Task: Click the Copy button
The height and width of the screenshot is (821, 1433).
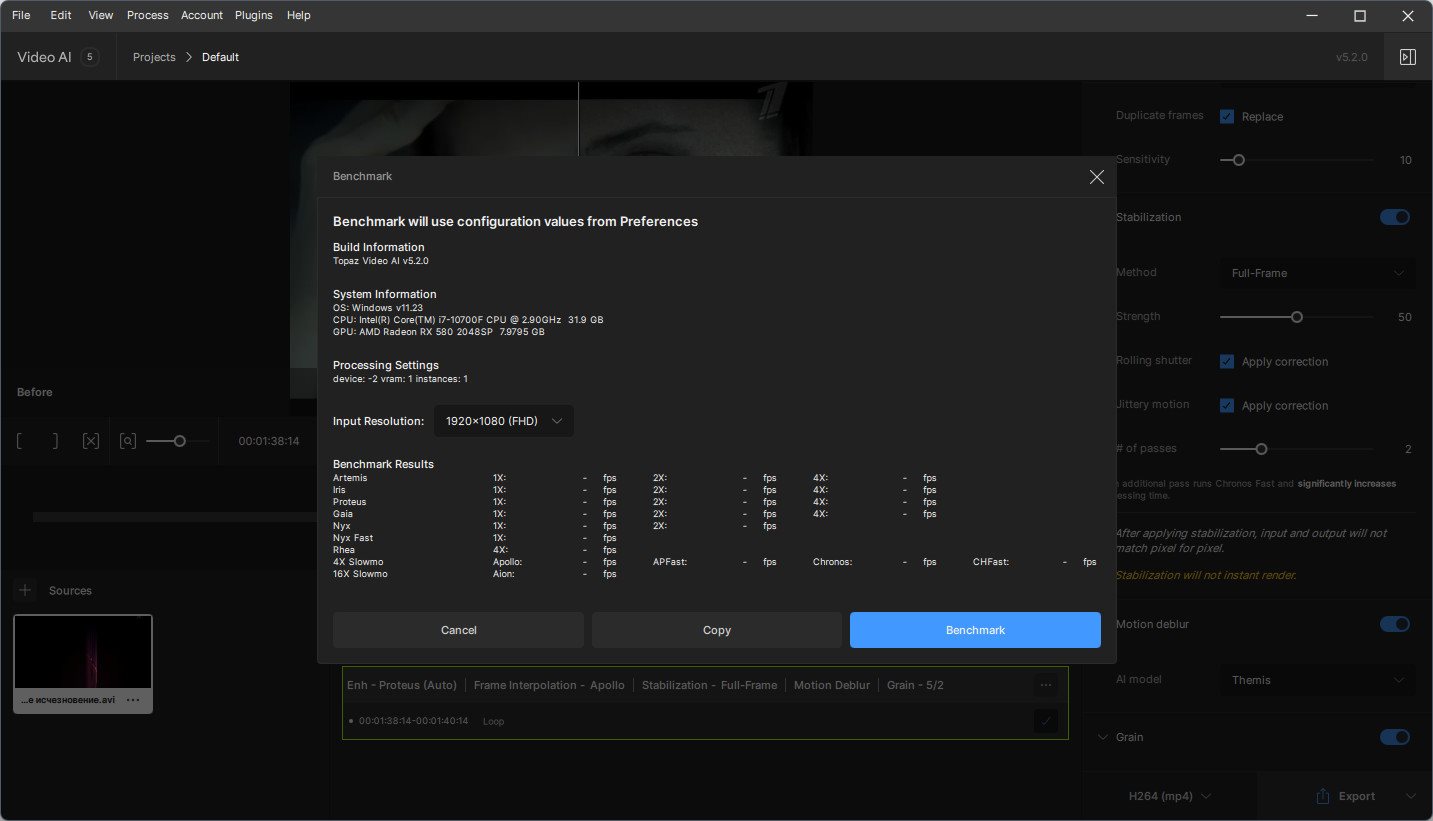Action: coord(717,630)
